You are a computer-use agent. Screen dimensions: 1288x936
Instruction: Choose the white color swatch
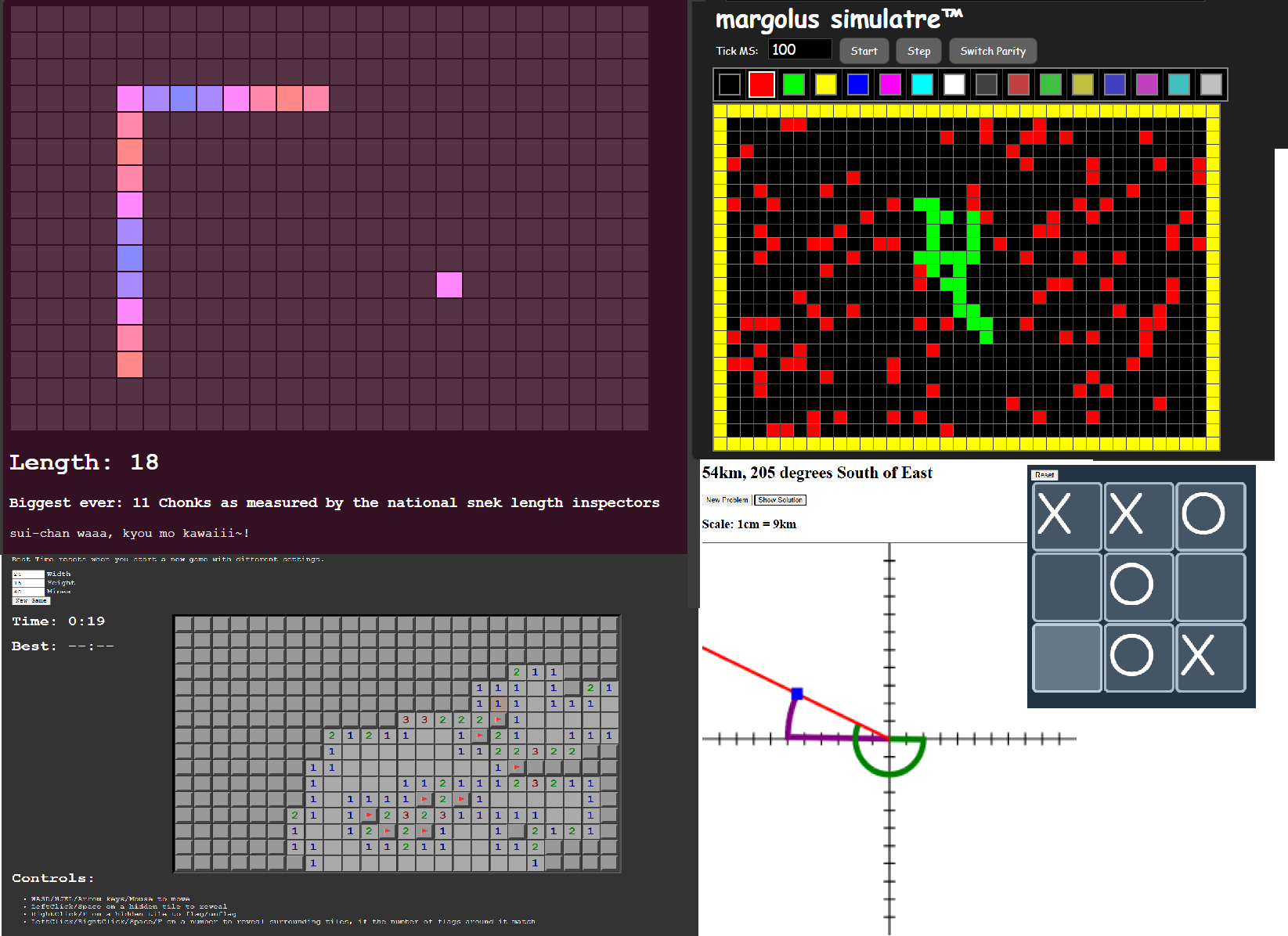pyautogui.click(x=954, y=85)
